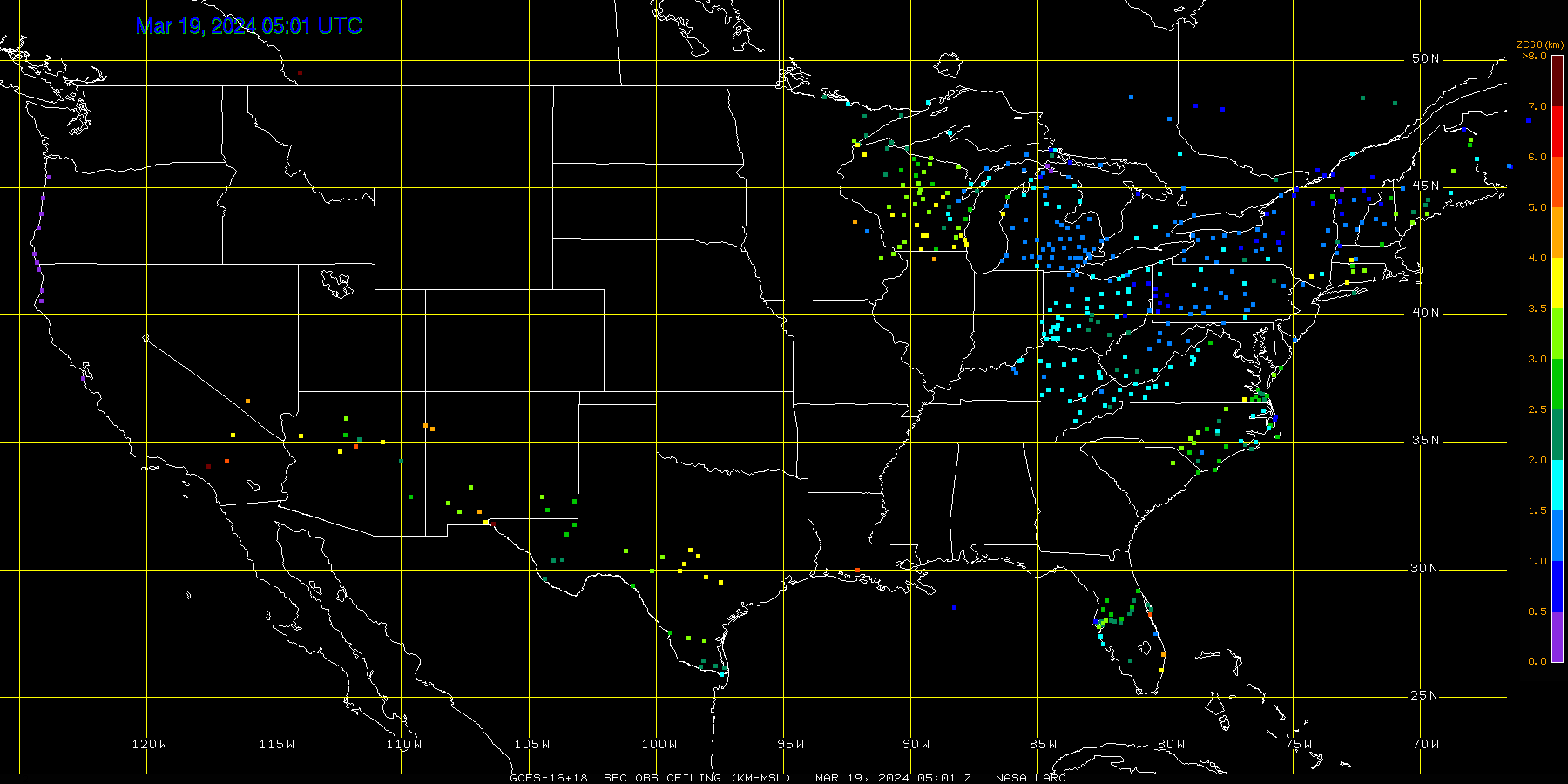
Task: Click the 7.0 colorbar value
Action: pos(1538,106)
